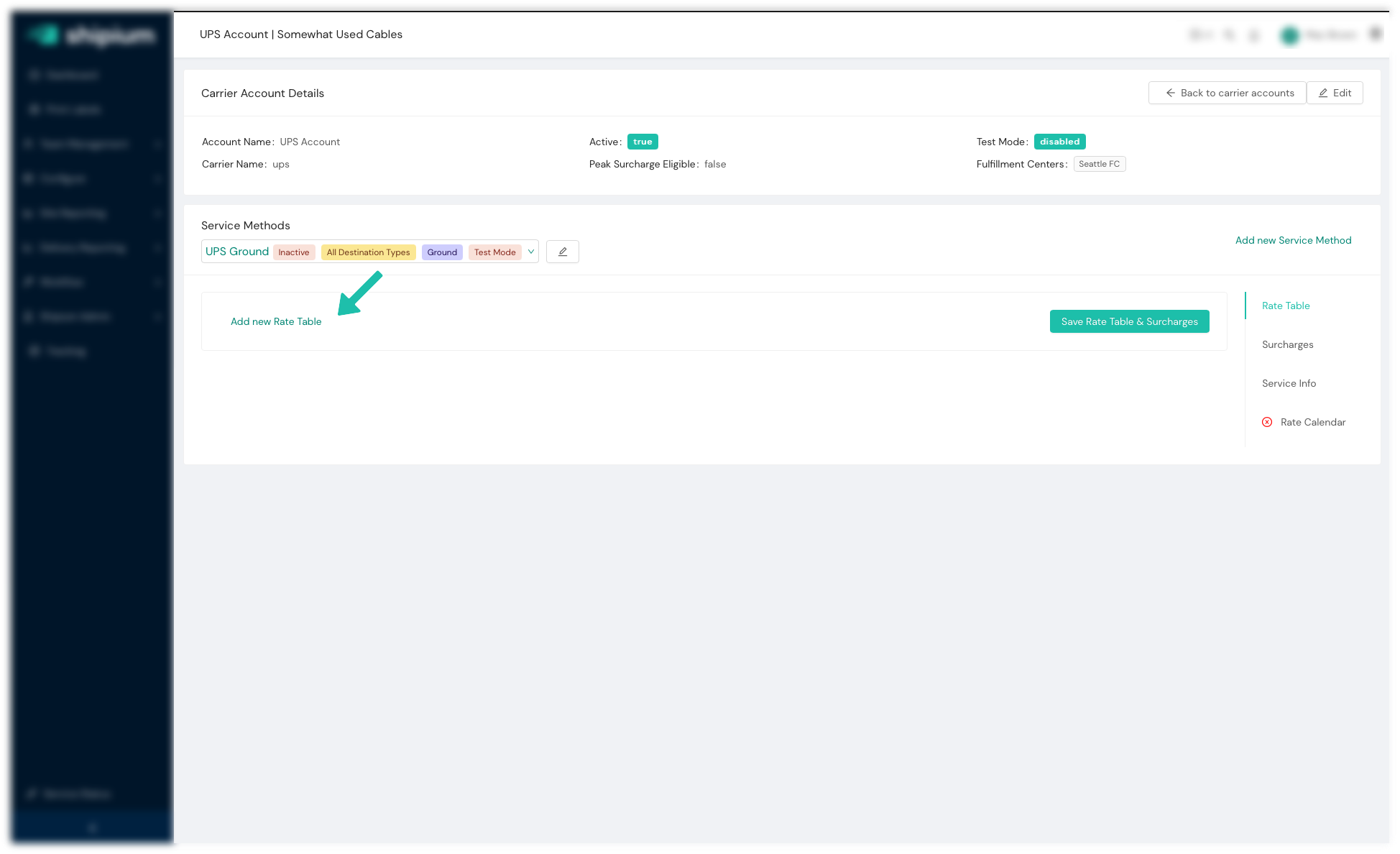Switch to the Service Info tab

coord(1289,383)
